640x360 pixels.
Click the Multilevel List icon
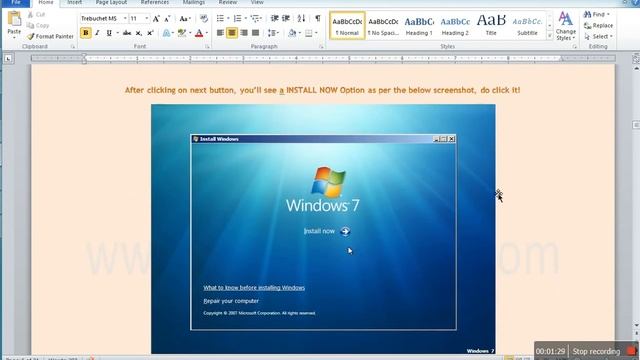tap(255, 18)
